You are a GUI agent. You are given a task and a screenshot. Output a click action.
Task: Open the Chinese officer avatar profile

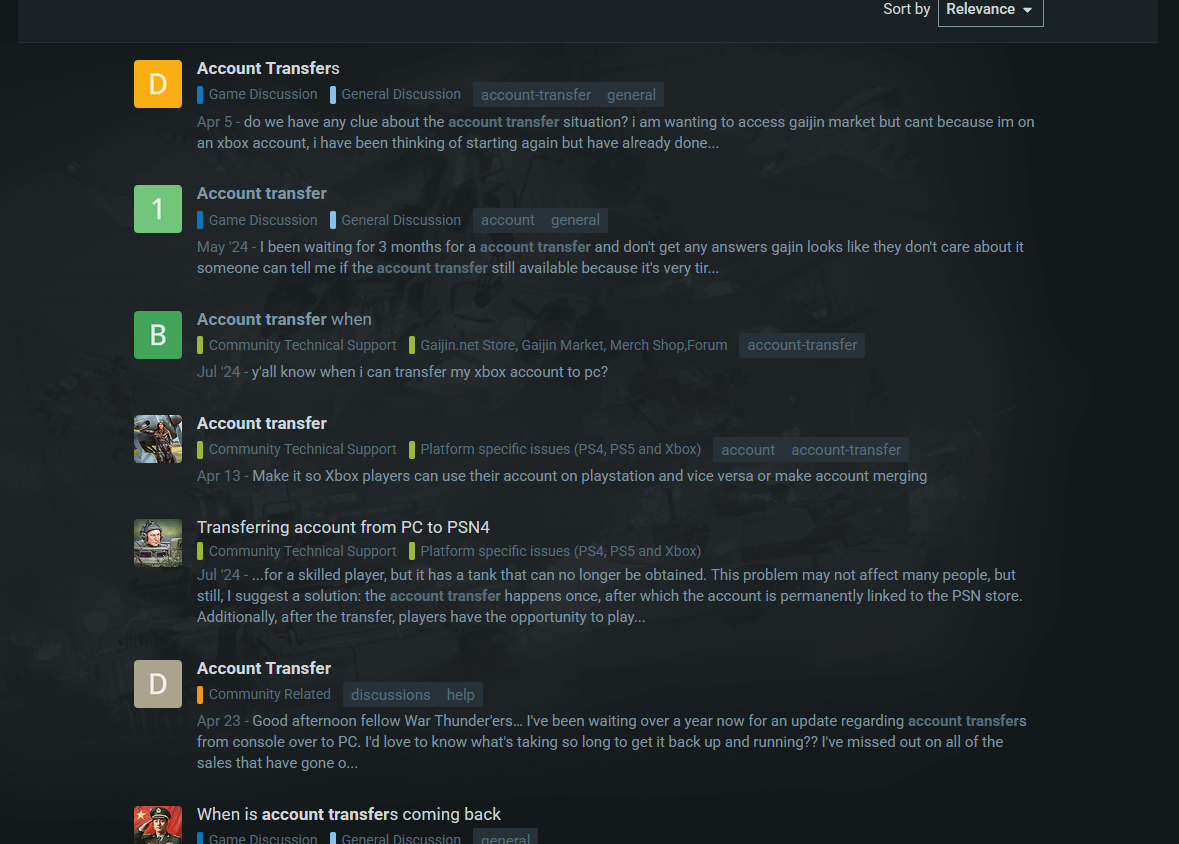click(x=158, y=825)
